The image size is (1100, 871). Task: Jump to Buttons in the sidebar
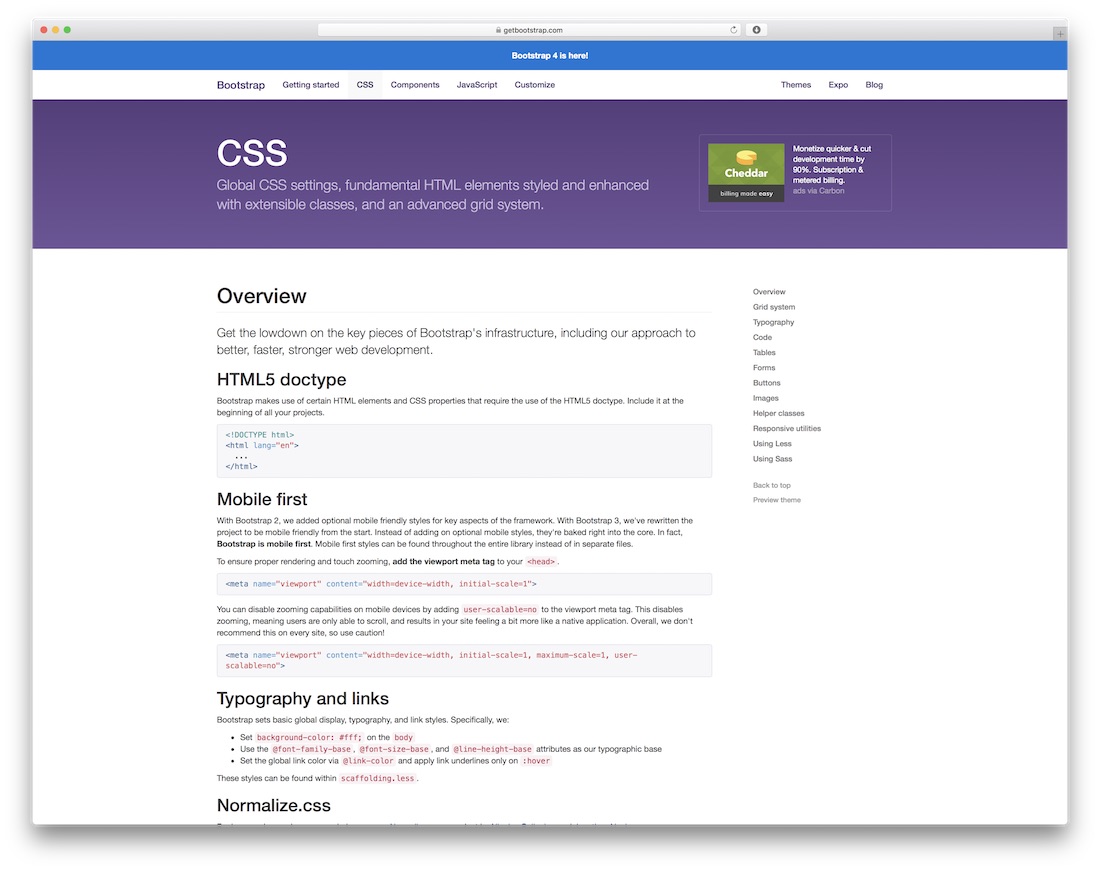click(x=766, y=383)
